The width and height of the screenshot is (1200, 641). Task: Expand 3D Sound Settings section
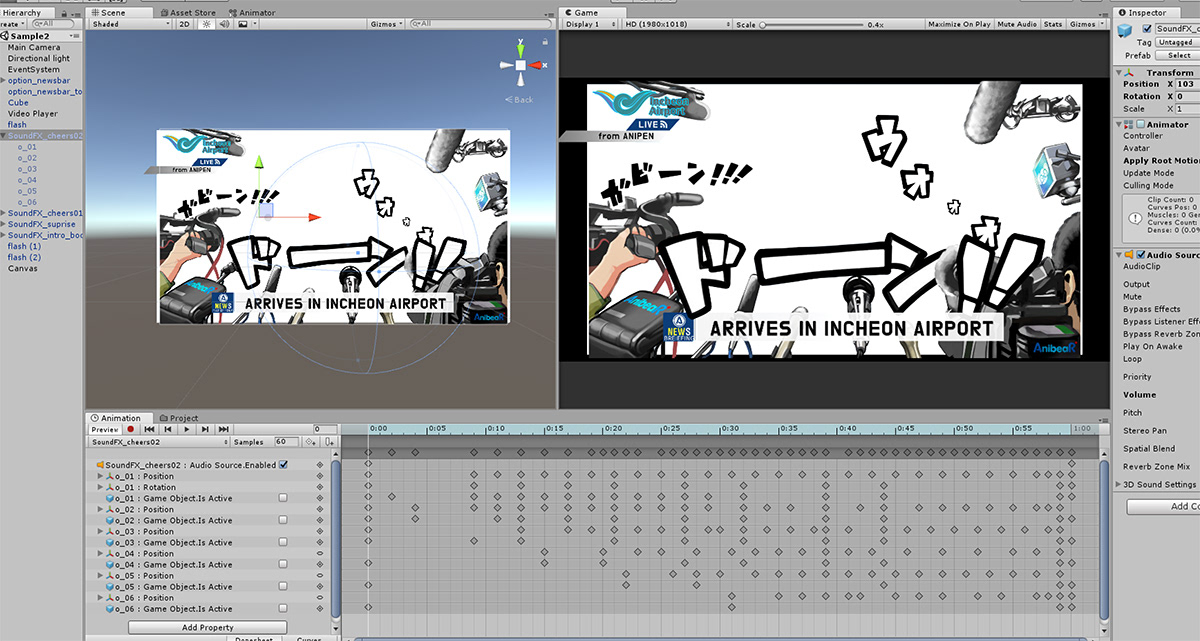(1119, 485)
